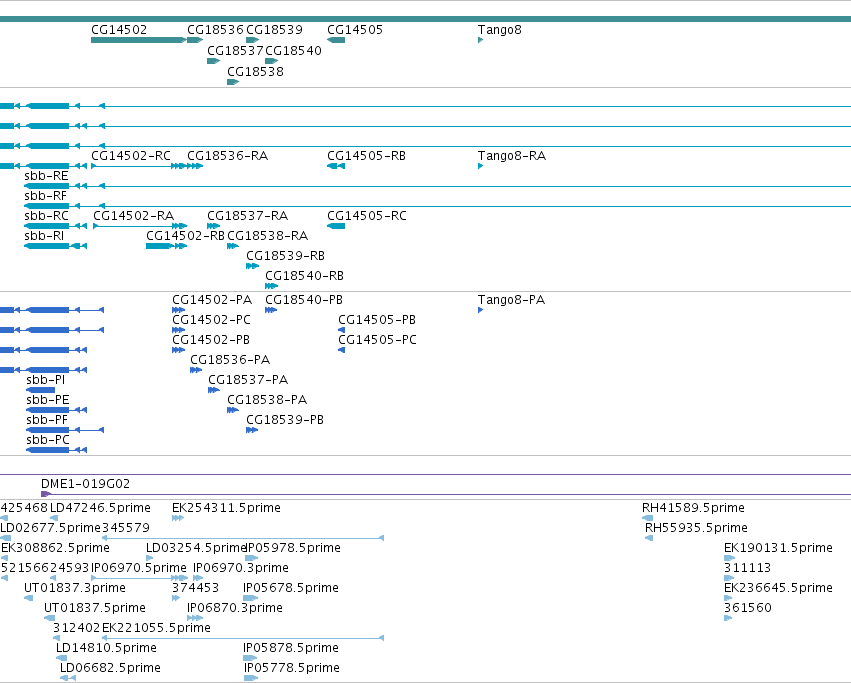This screenshot has height=683, width=851.
Task: Select the LD06682.5prime EST label
Action: point(110,668)
